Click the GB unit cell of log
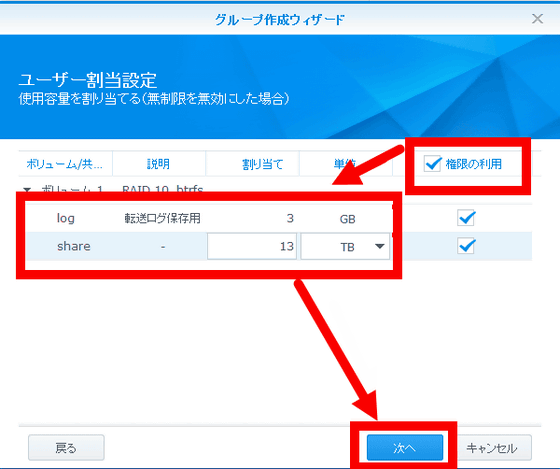Screen dimensions: 560x469 (x=347, y=219)
